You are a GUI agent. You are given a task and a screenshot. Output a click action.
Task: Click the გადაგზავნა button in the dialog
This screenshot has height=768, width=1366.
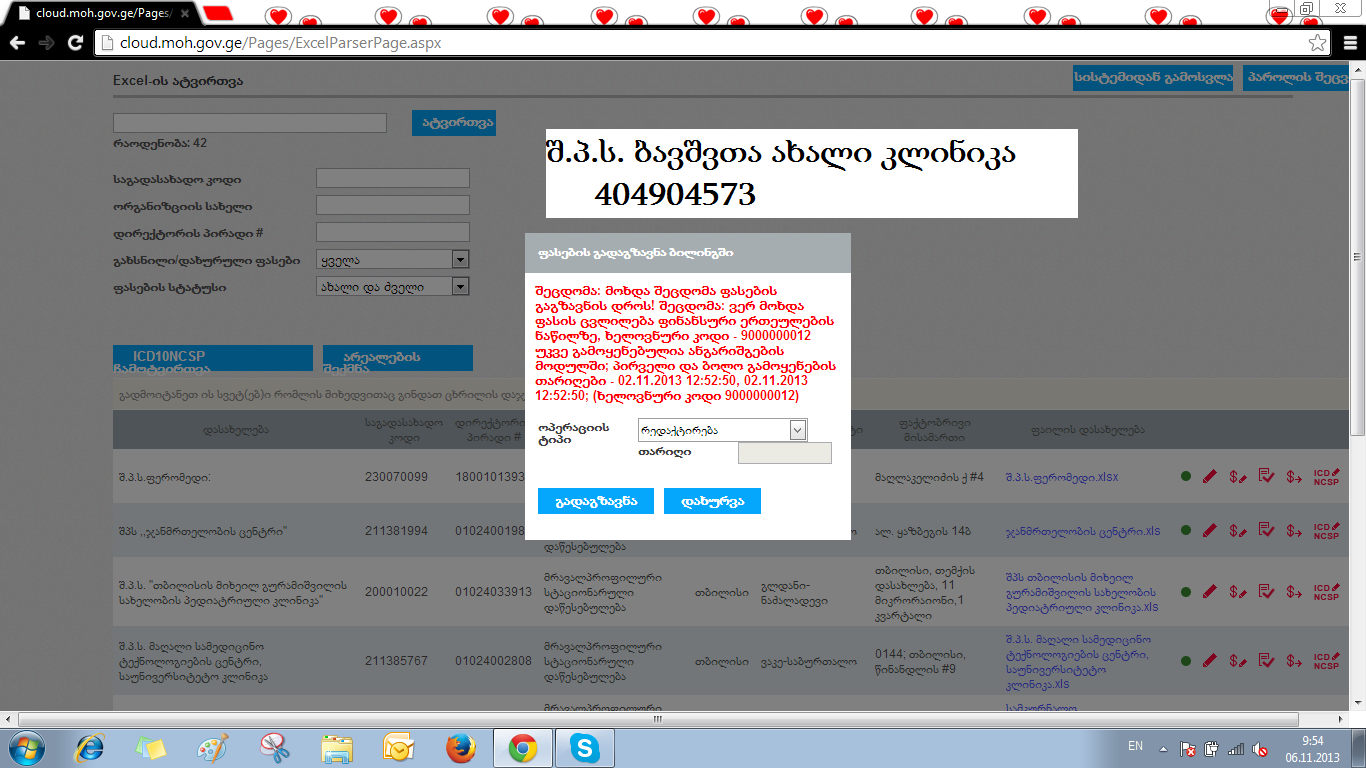595,501
